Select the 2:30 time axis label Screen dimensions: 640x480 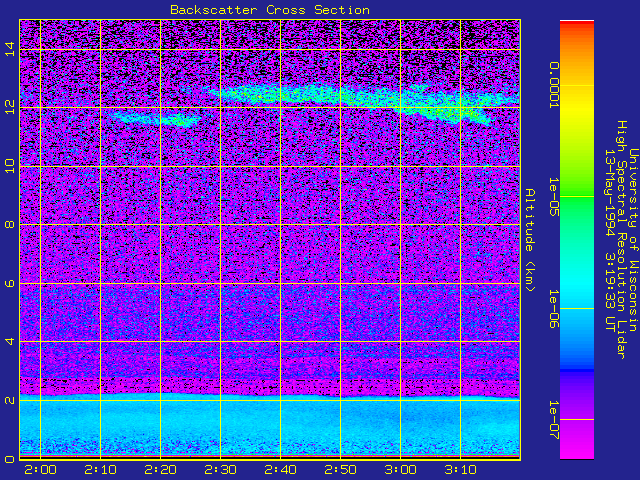coord(220,470)
